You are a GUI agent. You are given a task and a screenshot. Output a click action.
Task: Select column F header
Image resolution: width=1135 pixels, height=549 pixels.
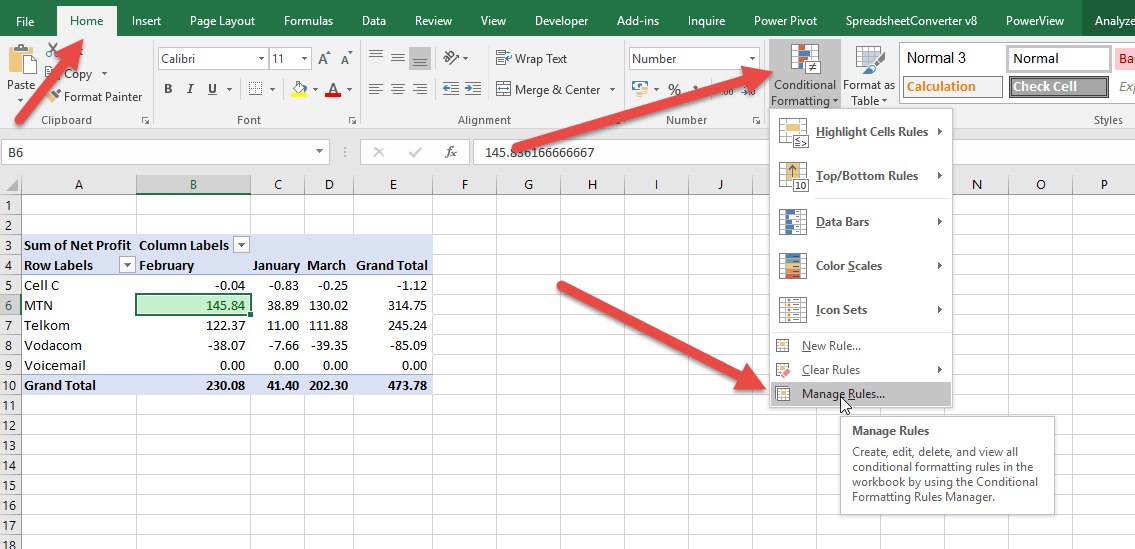[464, 185]
